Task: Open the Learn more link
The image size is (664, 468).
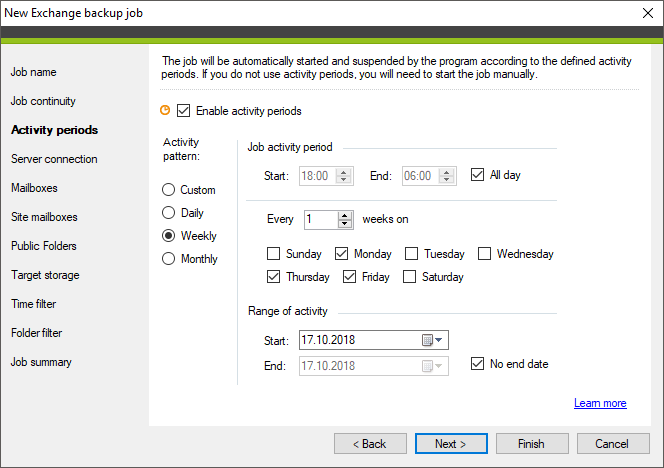Action: [600, 403]
